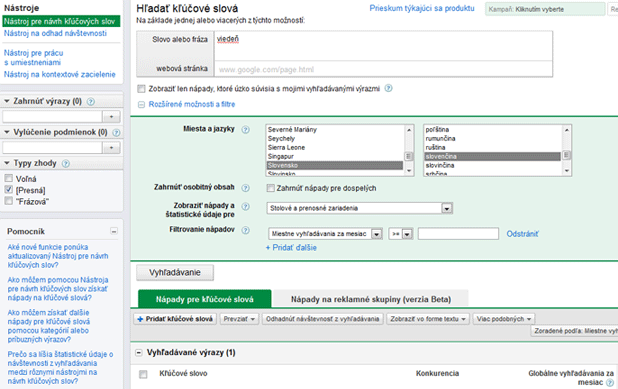
Task: Open help icon by Globálne vyhľadávania za mesiac
Action: (x=610, y=383)
